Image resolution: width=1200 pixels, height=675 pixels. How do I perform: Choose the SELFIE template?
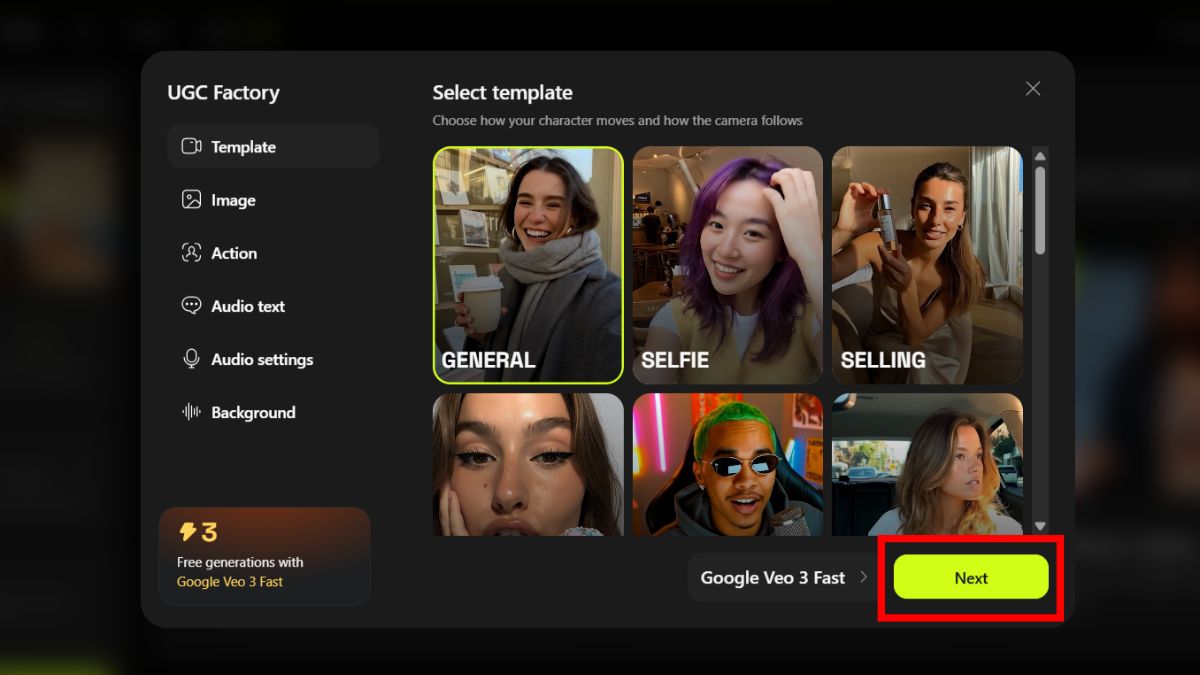pyautogui.click(x=727, y=265)
